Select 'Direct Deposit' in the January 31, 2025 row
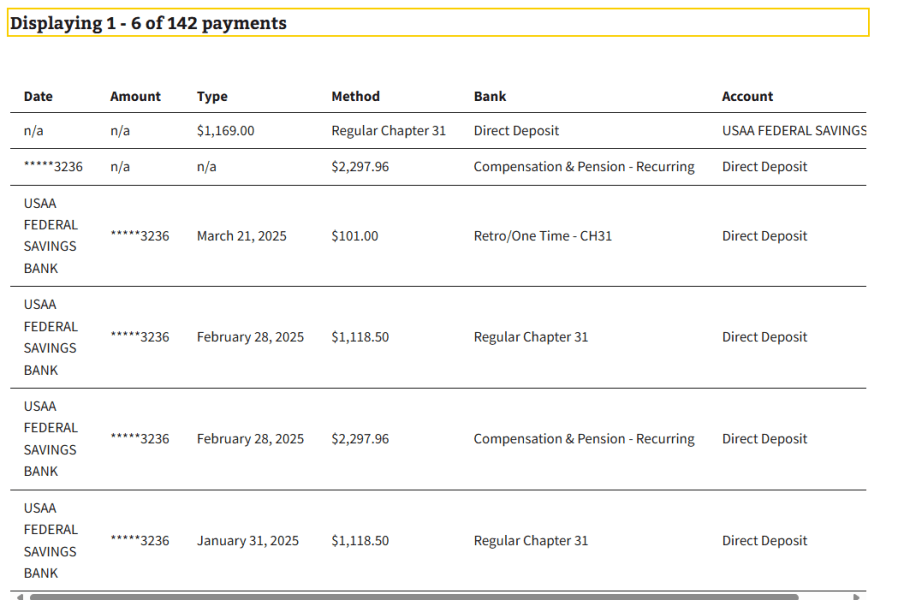 click(764, 541)
